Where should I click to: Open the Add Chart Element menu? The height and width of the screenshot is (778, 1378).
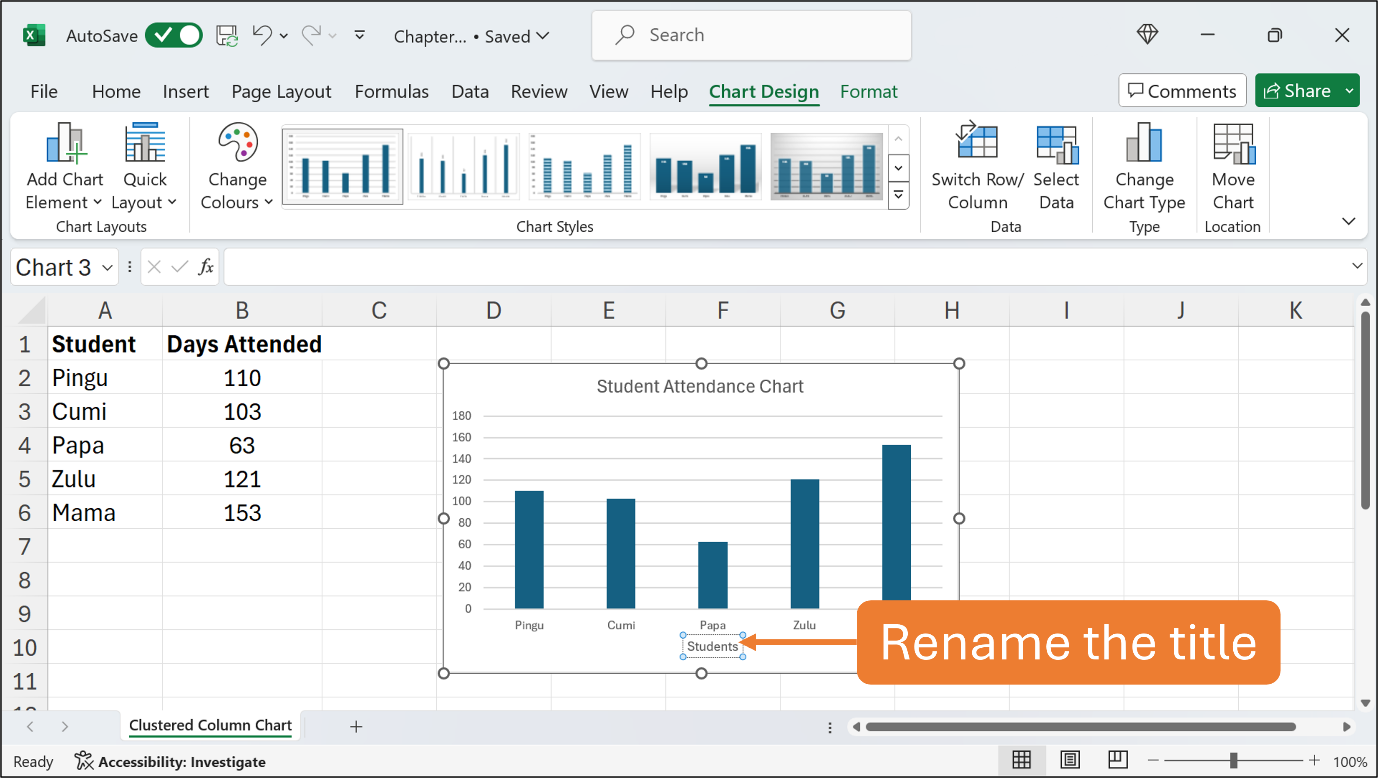pyautogui.click(x=65, y=166)
